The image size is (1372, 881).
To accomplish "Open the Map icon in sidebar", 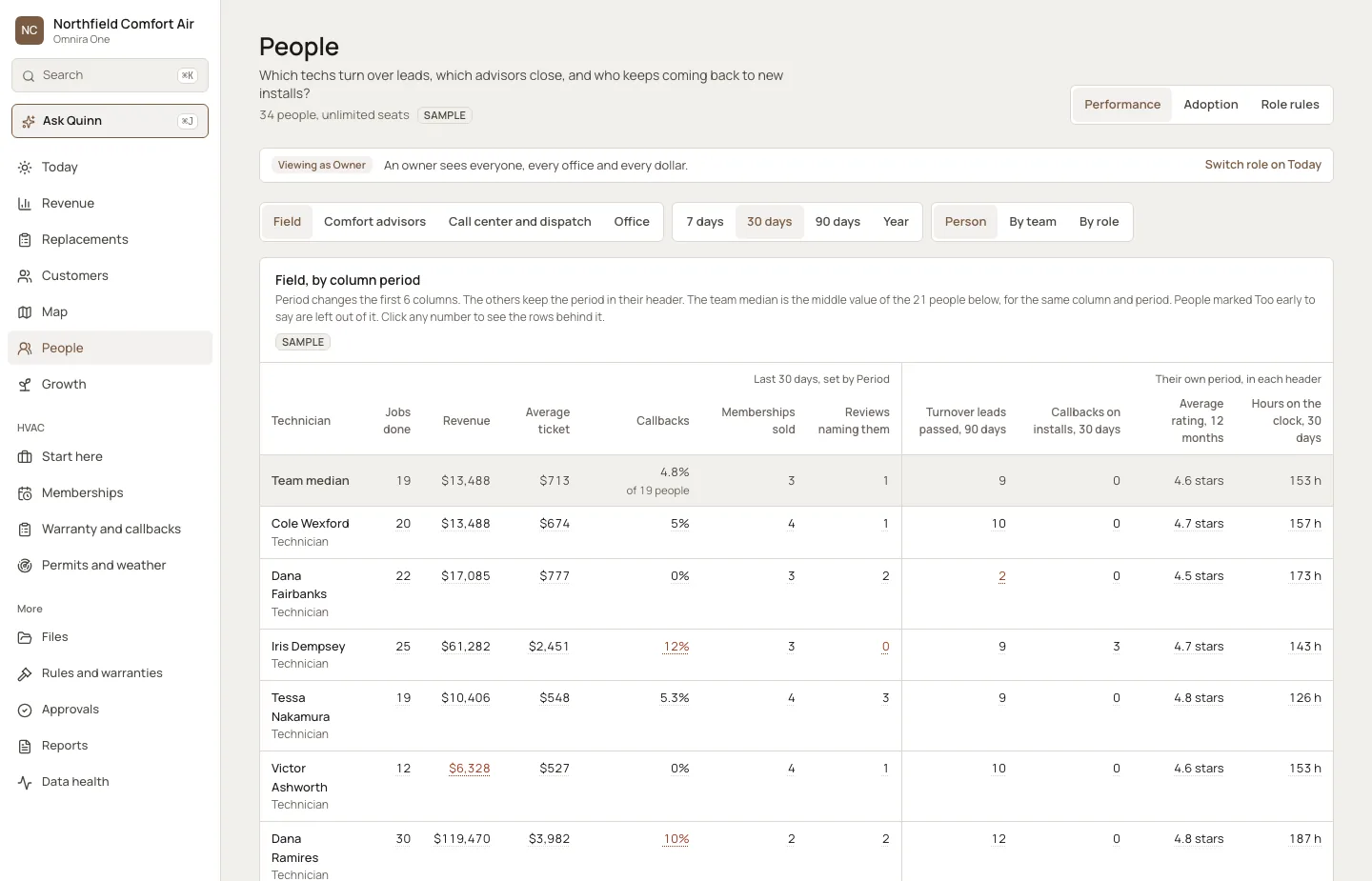I will click(x=25, y=312).
